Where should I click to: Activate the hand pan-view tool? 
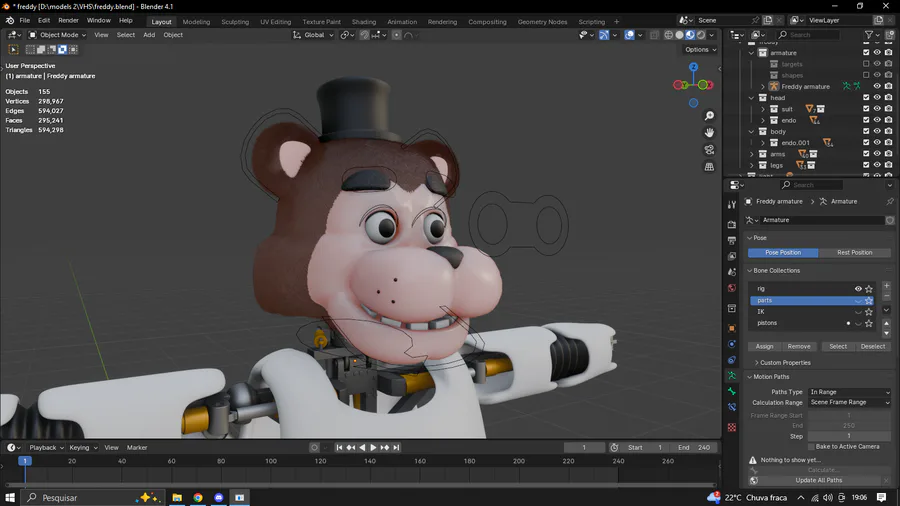709,133
